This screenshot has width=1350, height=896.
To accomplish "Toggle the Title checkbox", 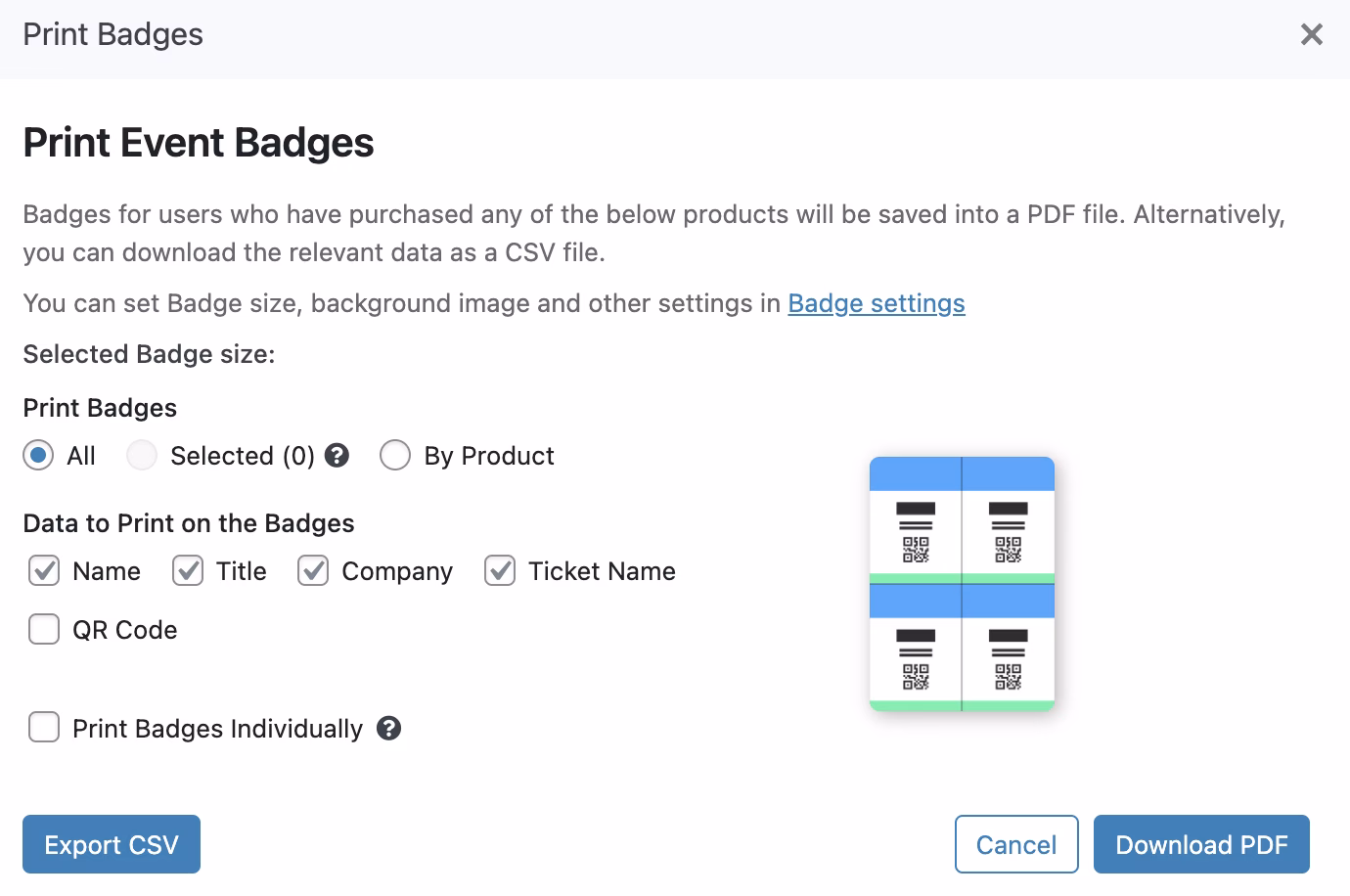I will coord(188,571).
